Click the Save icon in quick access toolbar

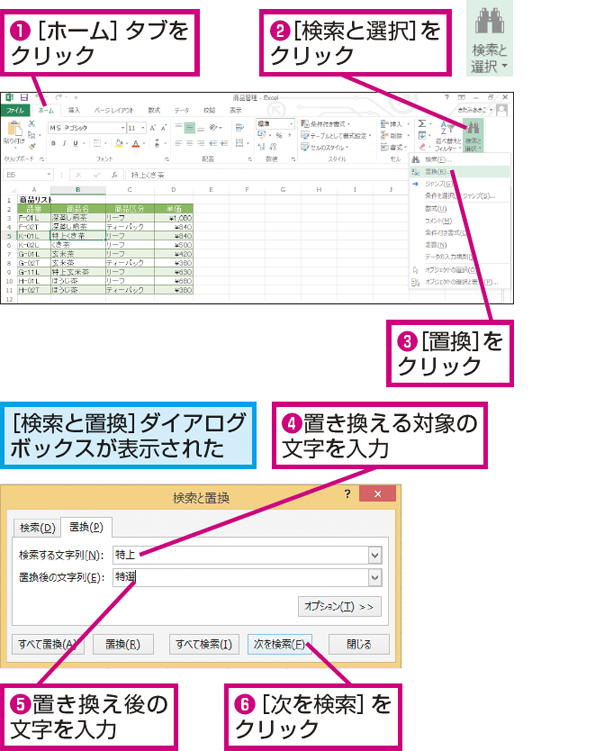pyautogui.click(x=24, y=98)
